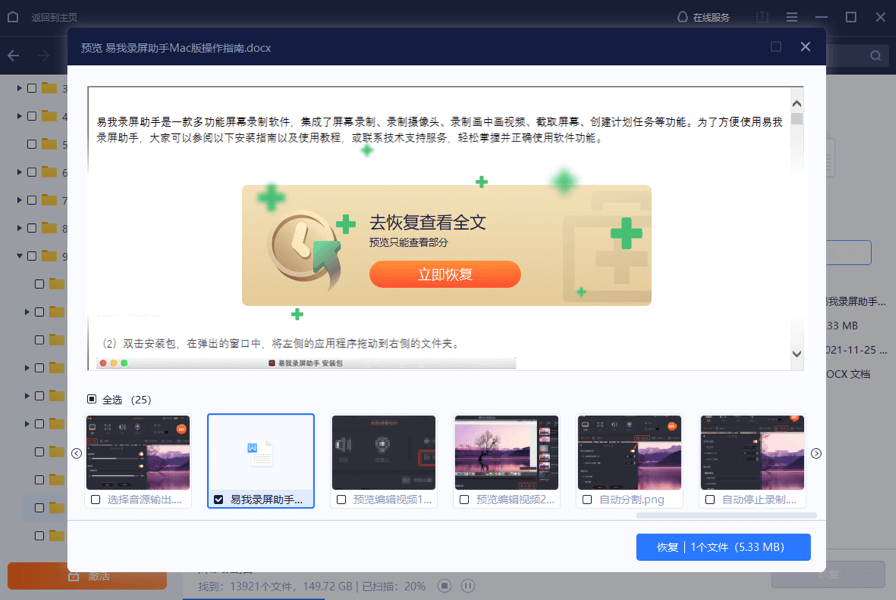The height and width of the screenshot is (600, 896).
Task: Select the 预览编辑视频1 thumbnail image
Action: [383, 453]
